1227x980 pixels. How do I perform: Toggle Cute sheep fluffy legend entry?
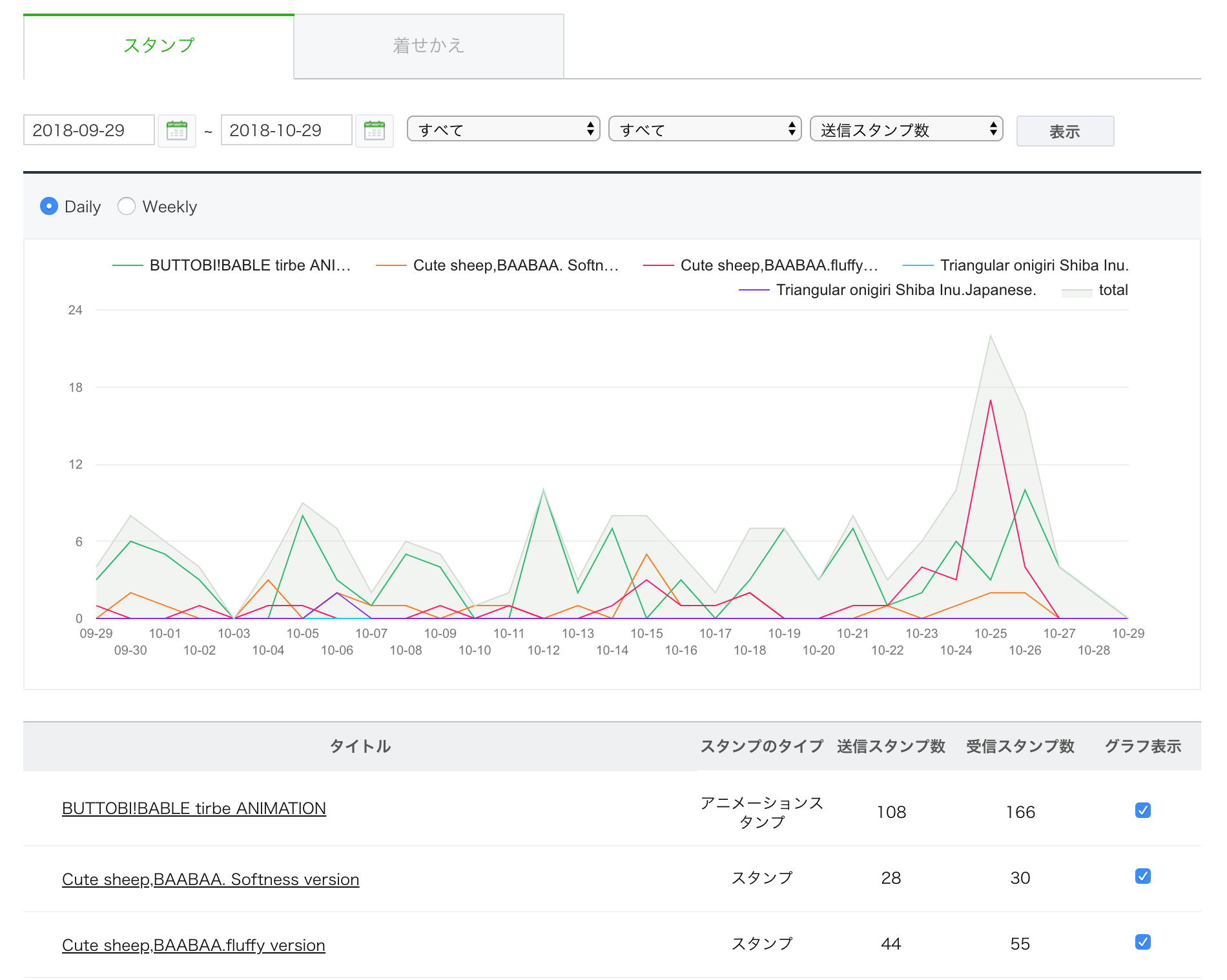point(761,265)
